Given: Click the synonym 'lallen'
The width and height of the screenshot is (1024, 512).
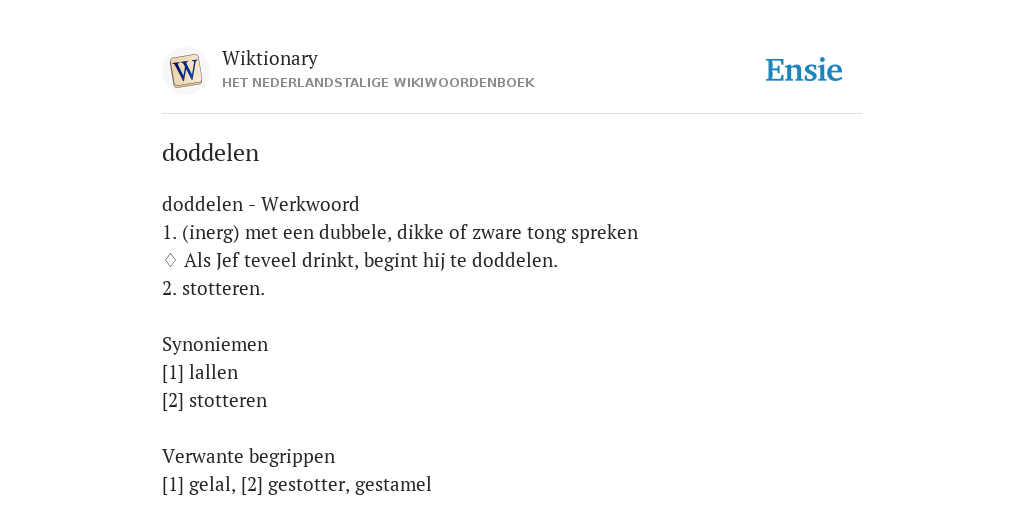Looking at the screenshot, I should (x=214, y=372).
